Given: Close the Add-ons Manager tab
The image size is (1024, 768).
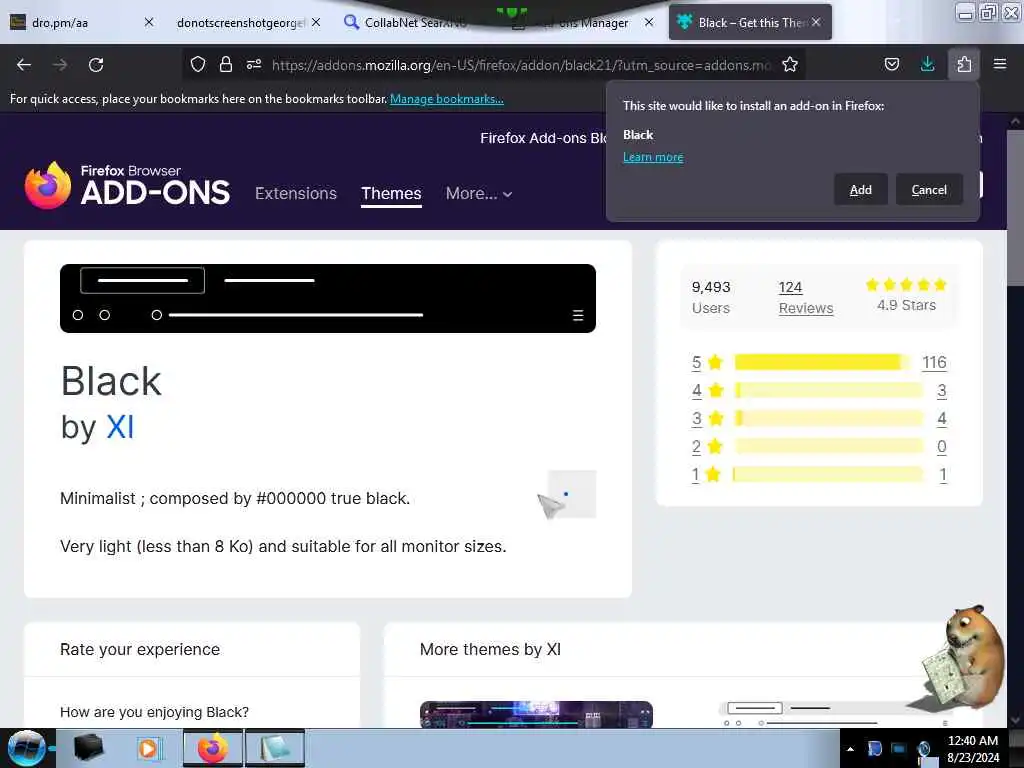Looking at the screenshot, I should click(648, 22).
